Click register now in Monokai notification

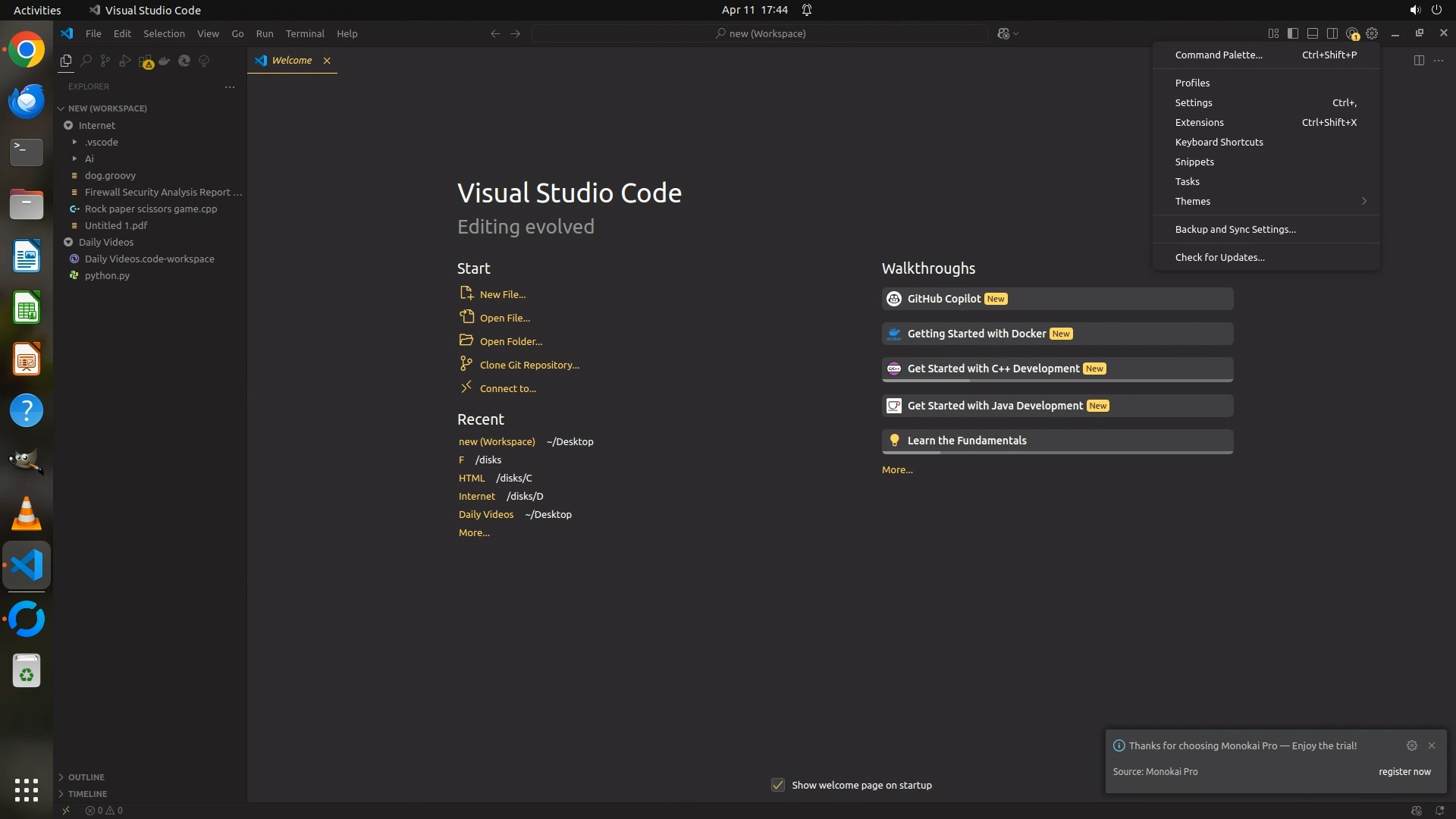(1404, 771)
